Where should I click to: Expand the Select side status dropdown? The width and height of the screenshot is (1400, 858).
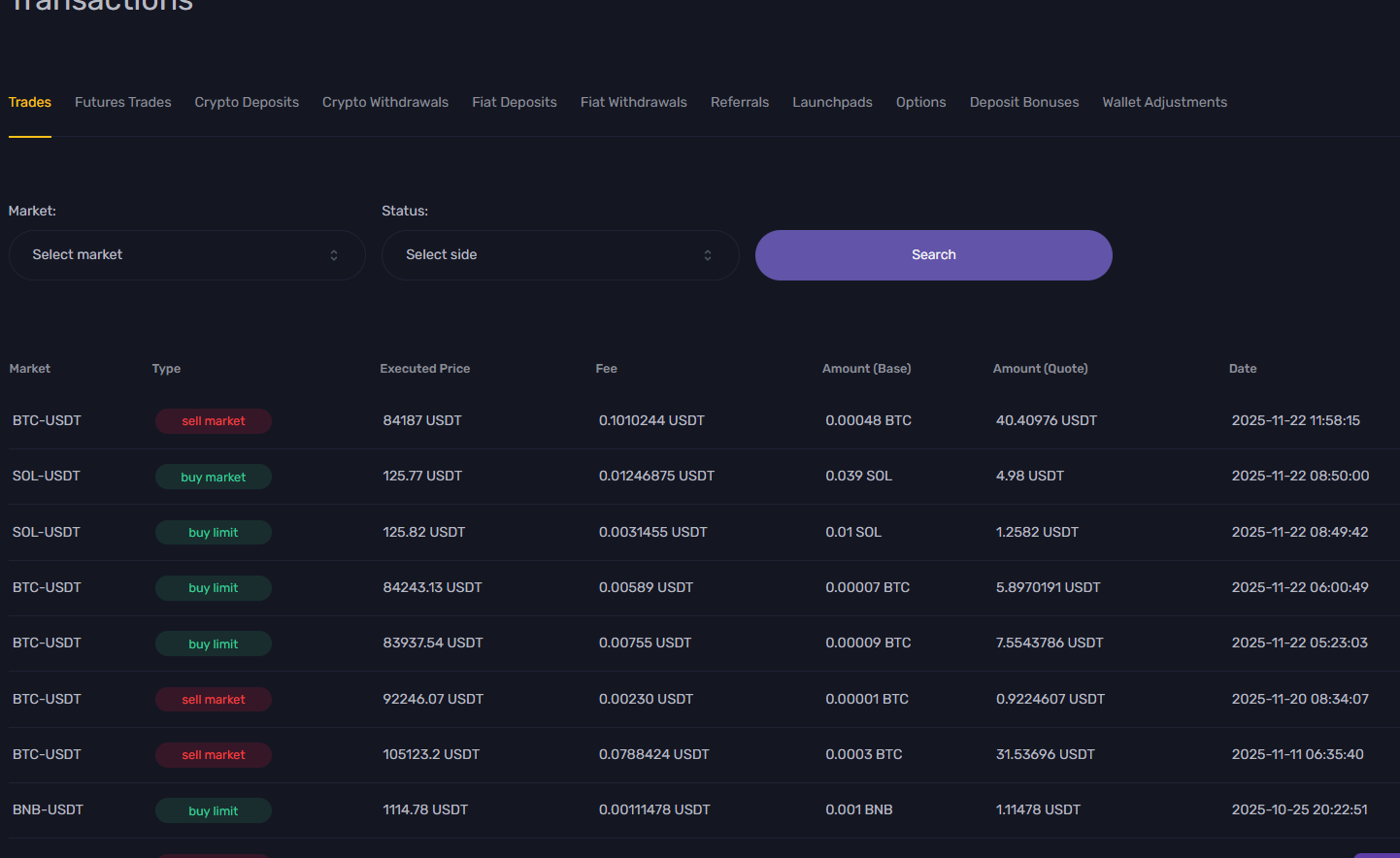tap(559, 255)
